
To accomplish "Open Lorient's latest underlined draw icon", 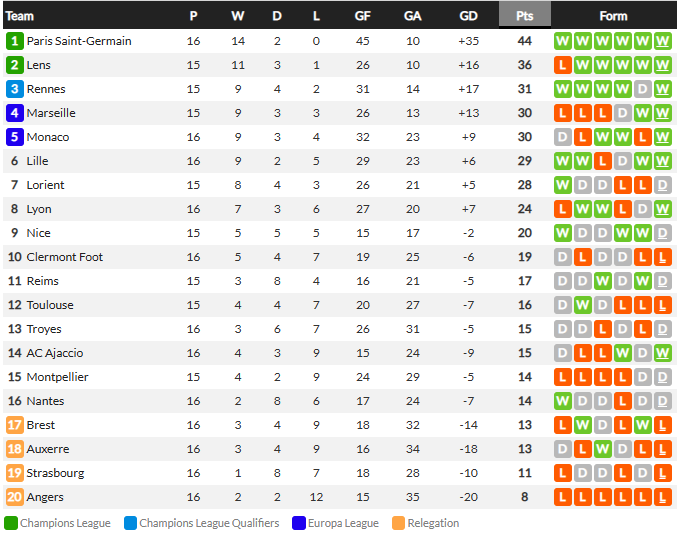I will click(663, 185).
